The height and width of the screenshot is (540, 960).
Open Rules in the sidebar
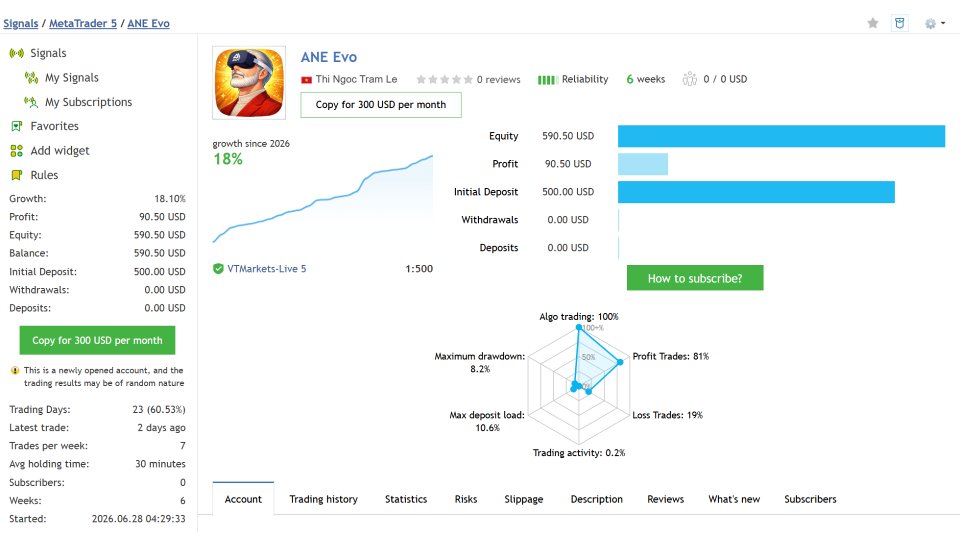point(44,175)
